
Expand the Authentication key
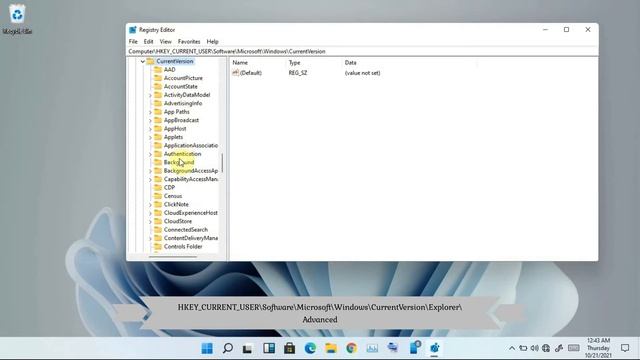pyautogui.click(x=150, y=154)
